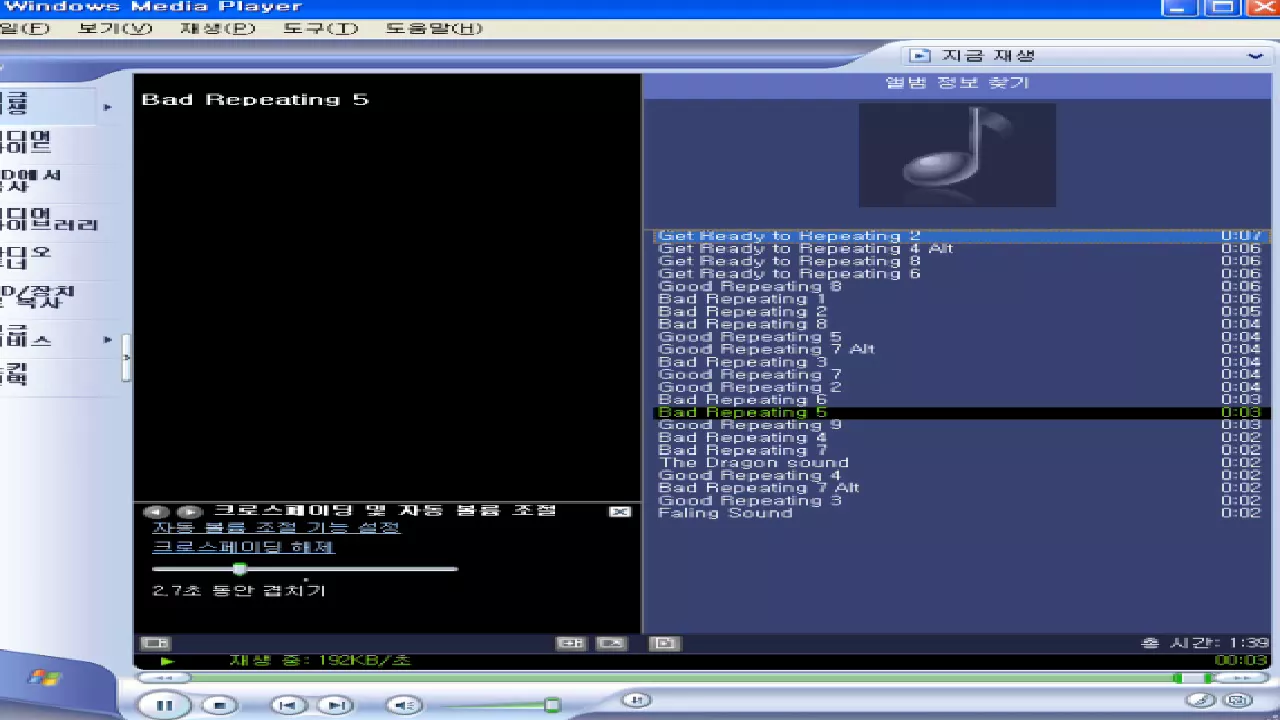Image resolution: width=1280 pixels, height=720 pixels.
Task: Click the 크로스페이딩 해제 link
Action: [x=243, y=547]
